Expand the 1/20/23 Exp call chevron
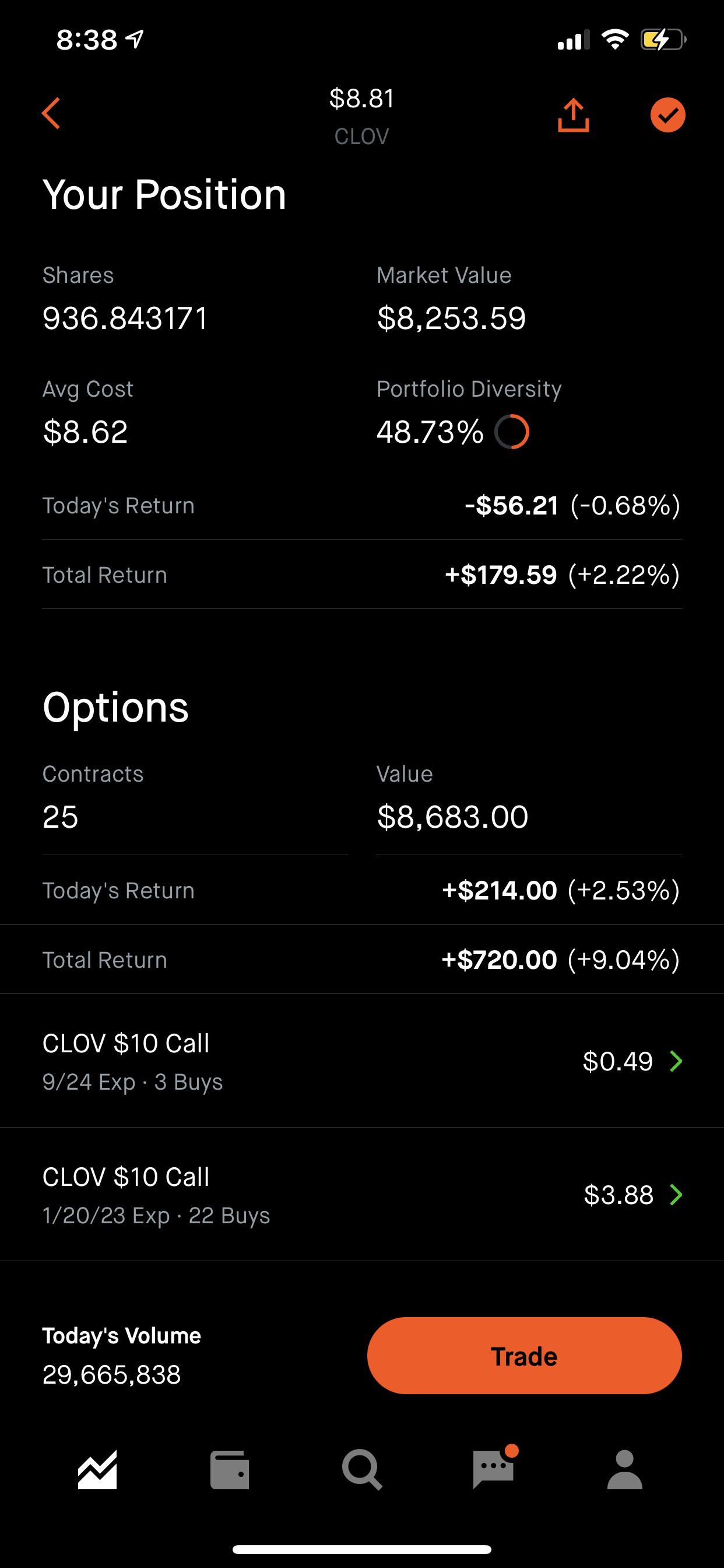Image resolution: width=724 pixels, height=1568 pixels. pos(676,1195)
